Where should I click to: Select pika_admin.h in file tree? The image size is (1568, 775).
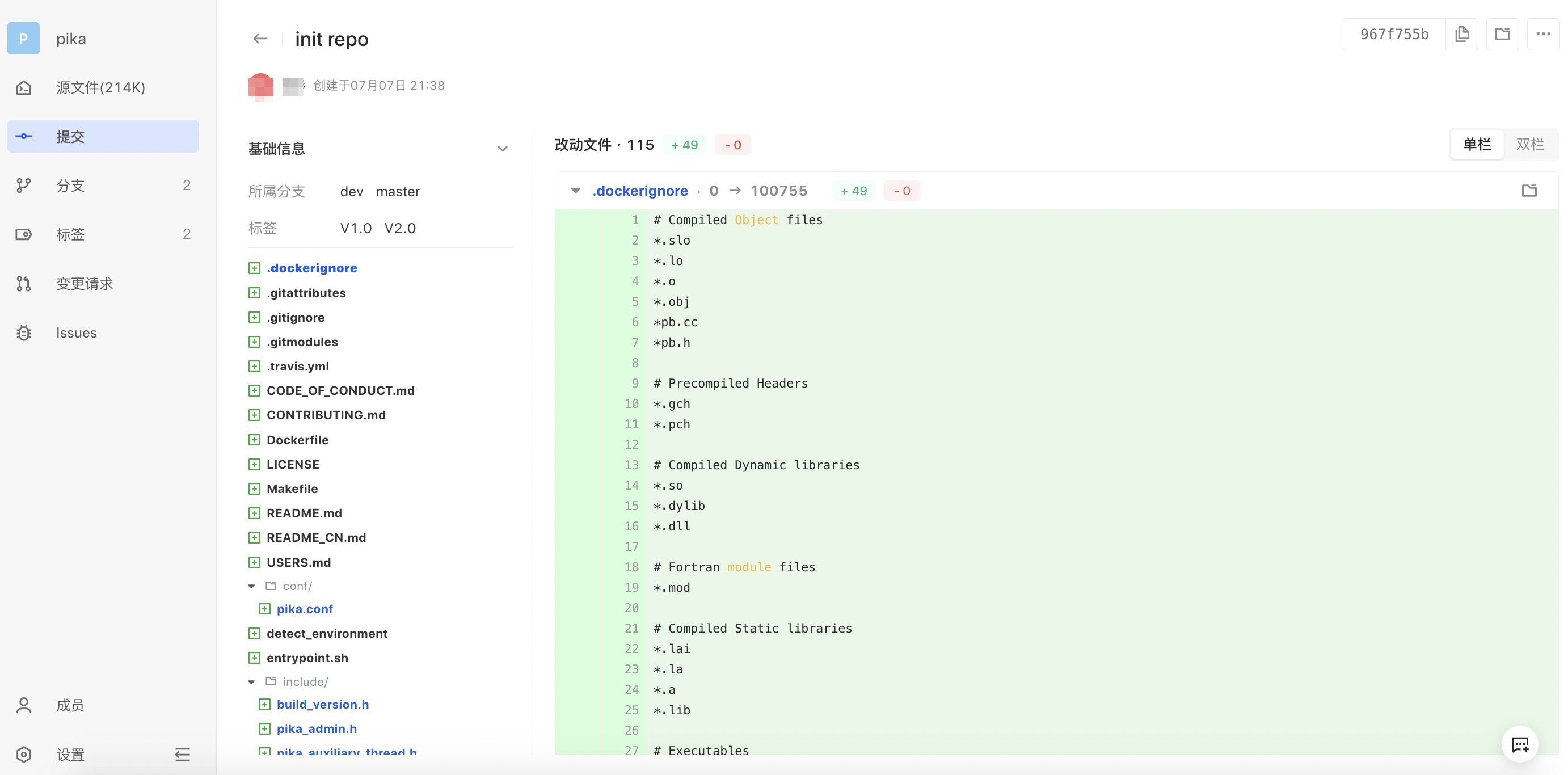[x=317, y=728]
